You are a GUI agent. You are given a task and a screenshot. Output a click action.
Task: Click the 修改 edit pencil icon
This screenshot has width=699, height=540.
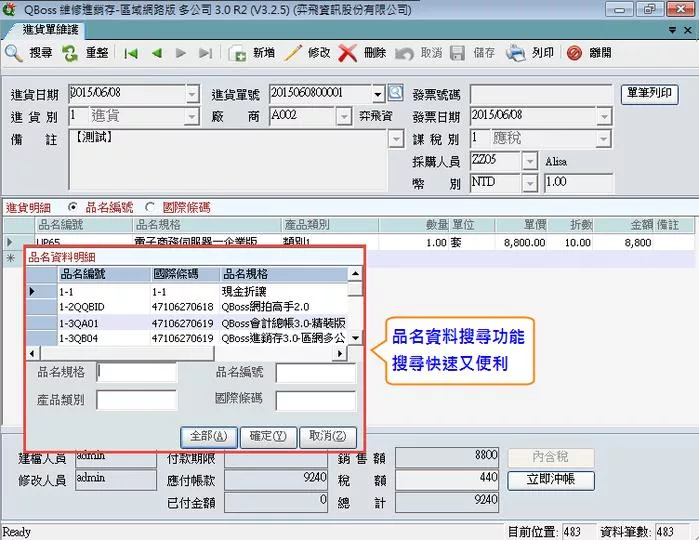click(x=293, y=53)
